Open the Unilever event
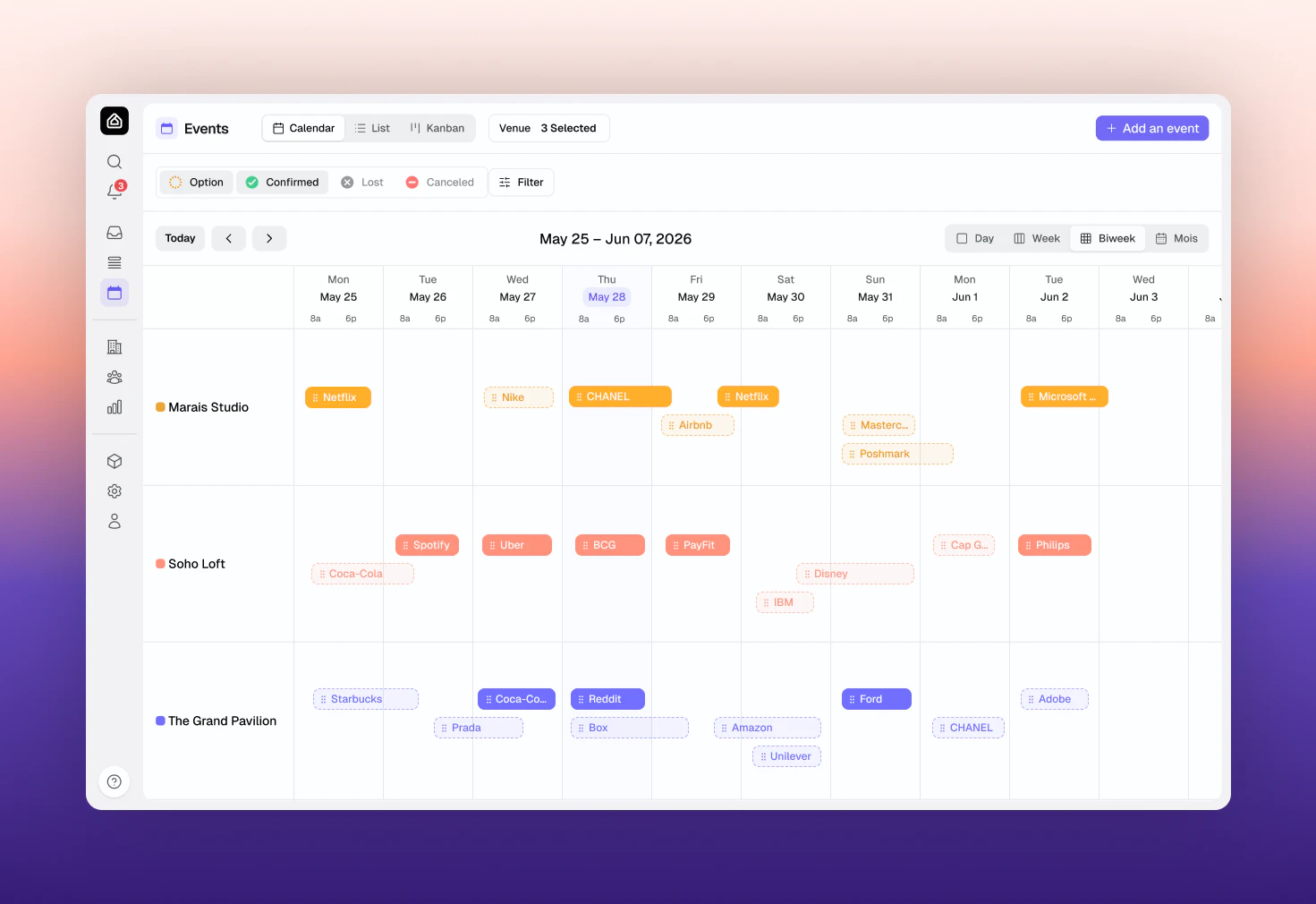Screen dimensions: 1316x904 point(786,756)
